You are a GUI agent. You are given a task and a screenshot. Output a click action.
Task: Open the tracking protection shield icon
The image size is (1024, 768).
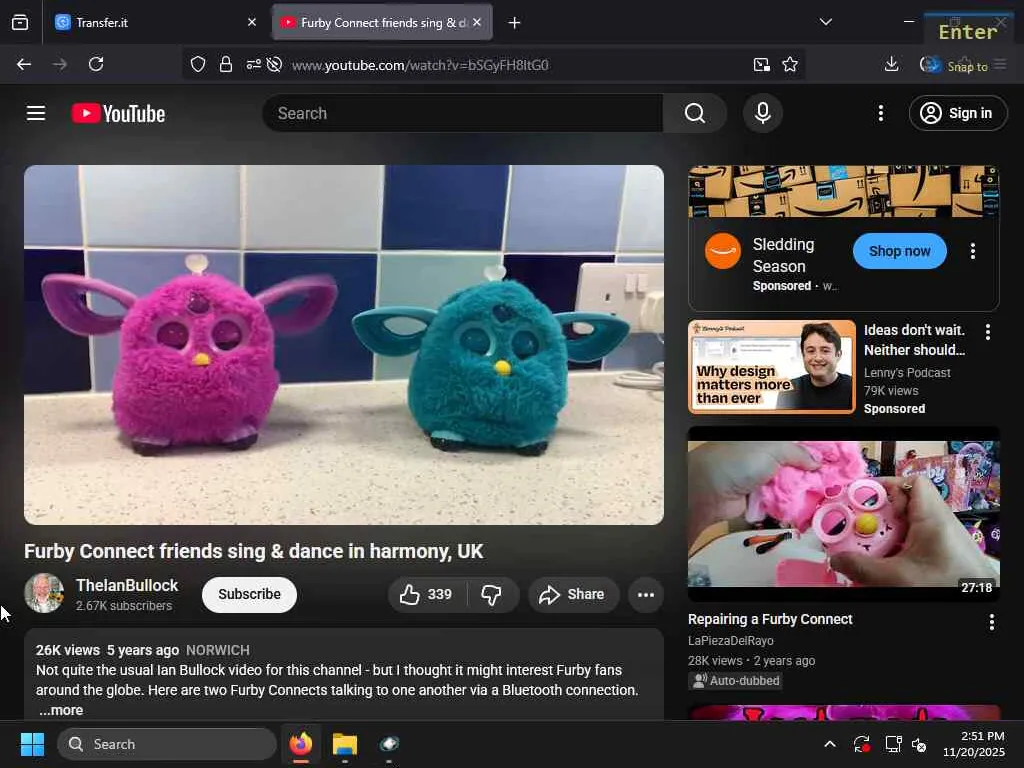point(198,64)
